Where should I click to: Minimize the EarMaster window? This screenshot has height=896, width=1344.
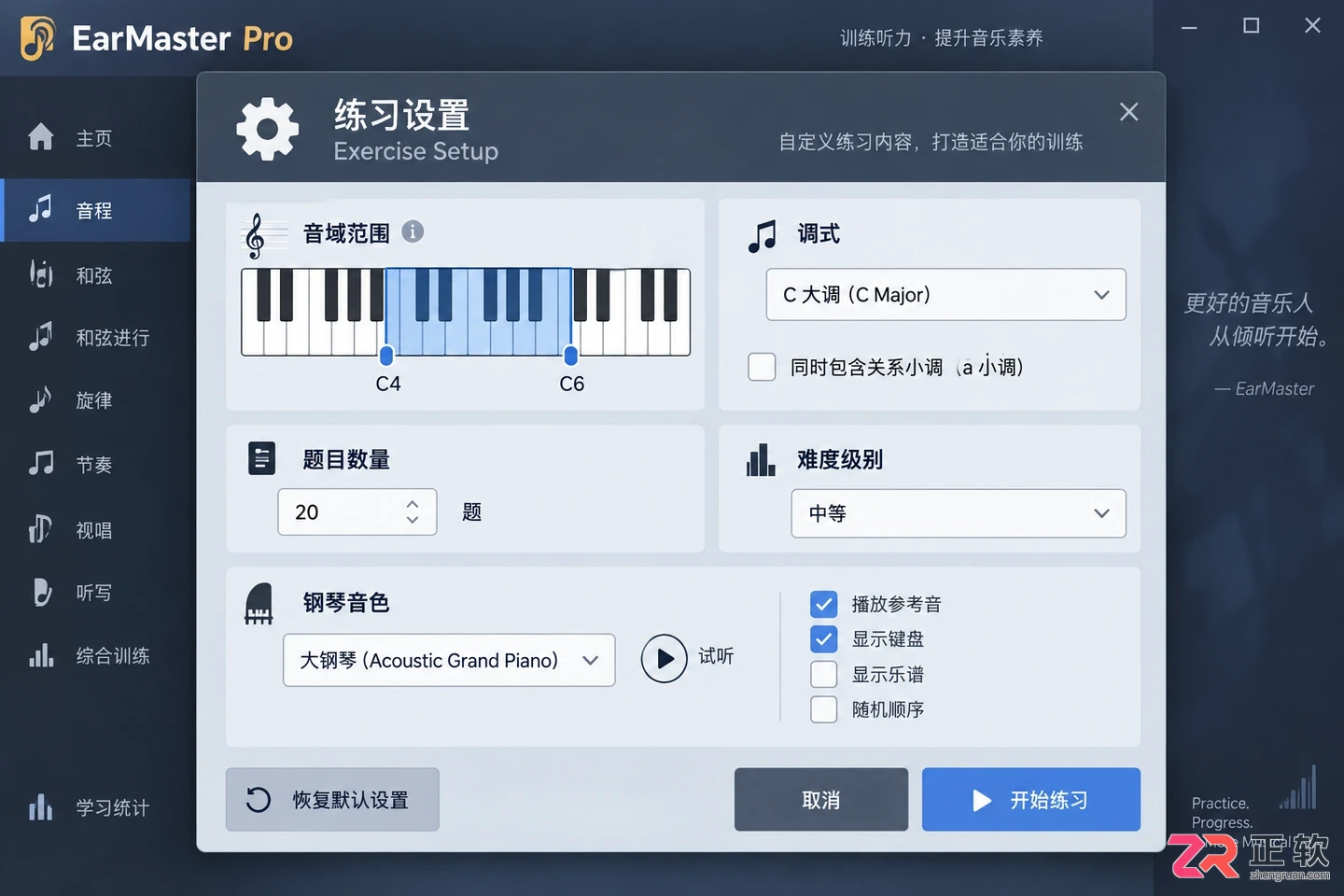point(1189,28)
